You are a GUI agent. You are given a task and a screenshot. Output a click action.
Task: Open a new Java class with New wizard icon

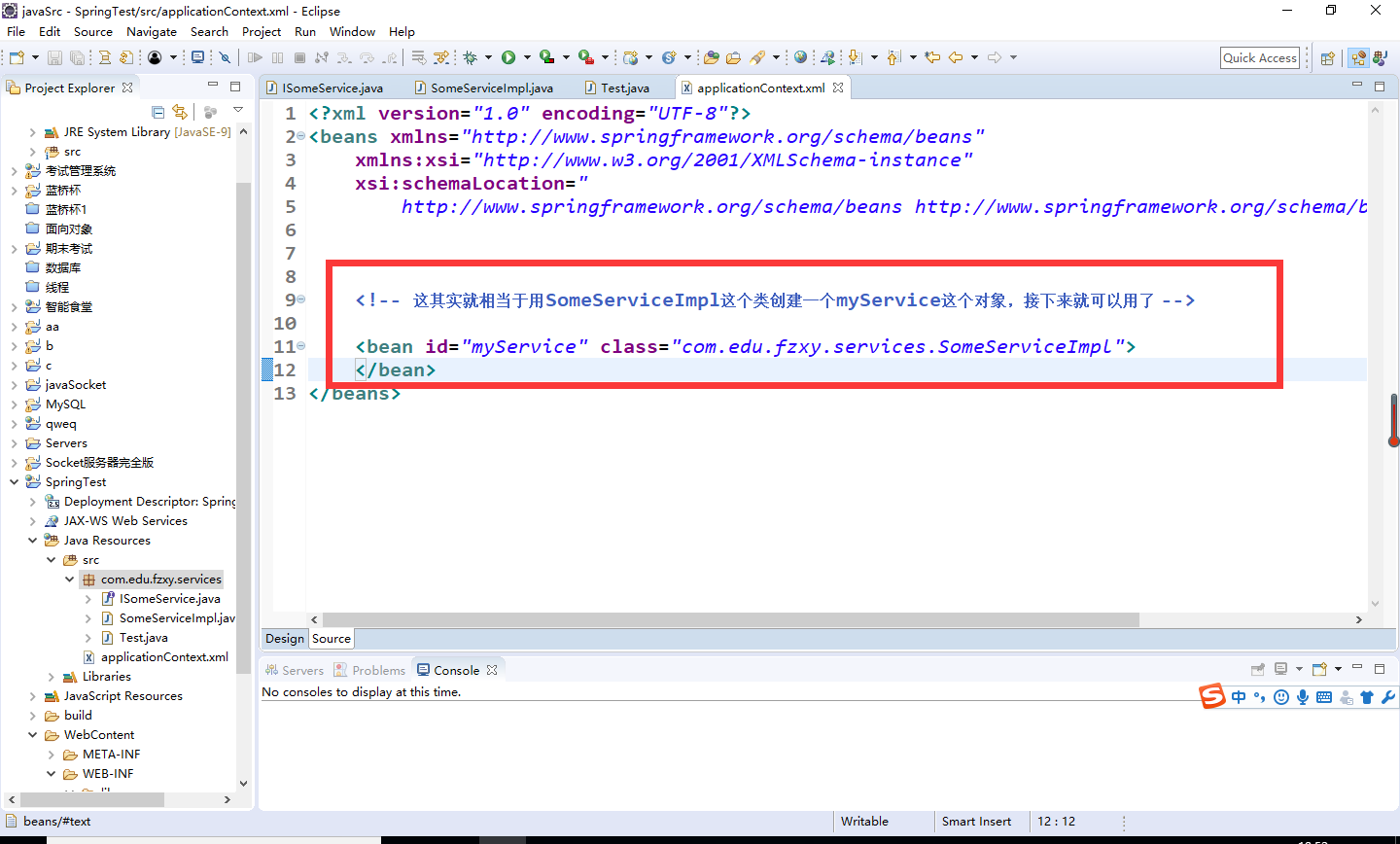pos(16,57)
